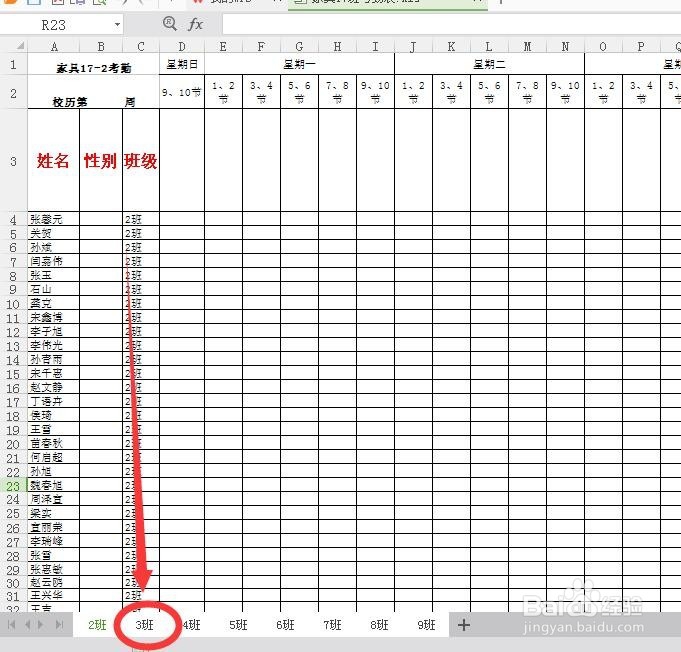Go to next sheet tab arrow
This screenshot has height=652, width=681.
click(41, 625)
